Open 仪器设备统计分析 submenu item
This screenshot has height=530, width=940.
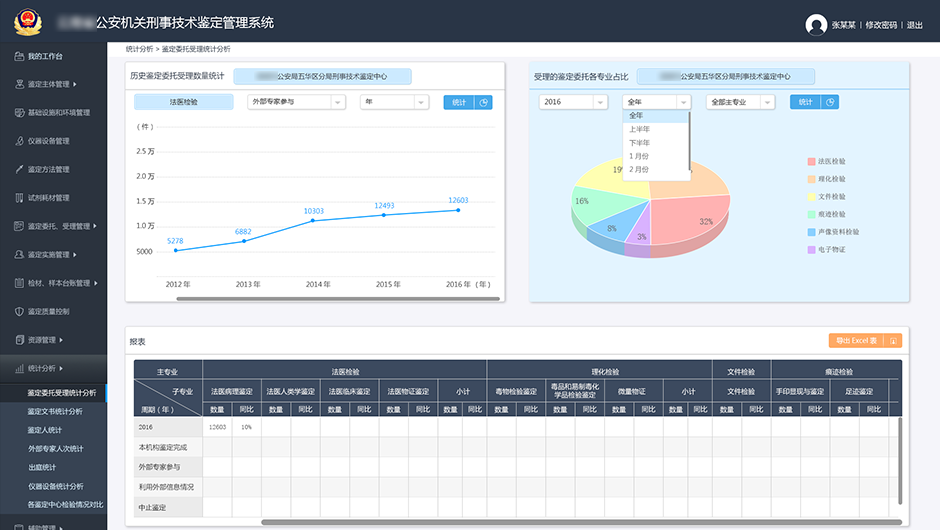[55, 486]
